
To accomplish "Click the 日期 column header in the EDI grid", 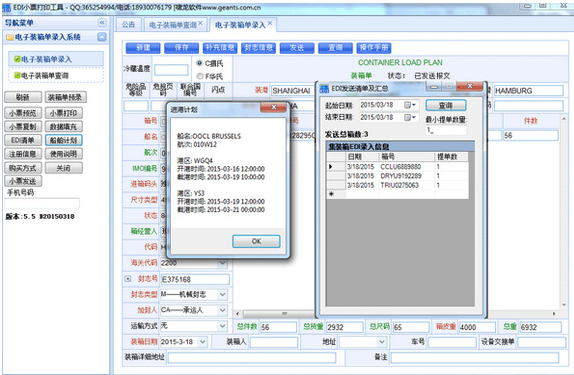I will pyautogui.click(x=362, y=157).
